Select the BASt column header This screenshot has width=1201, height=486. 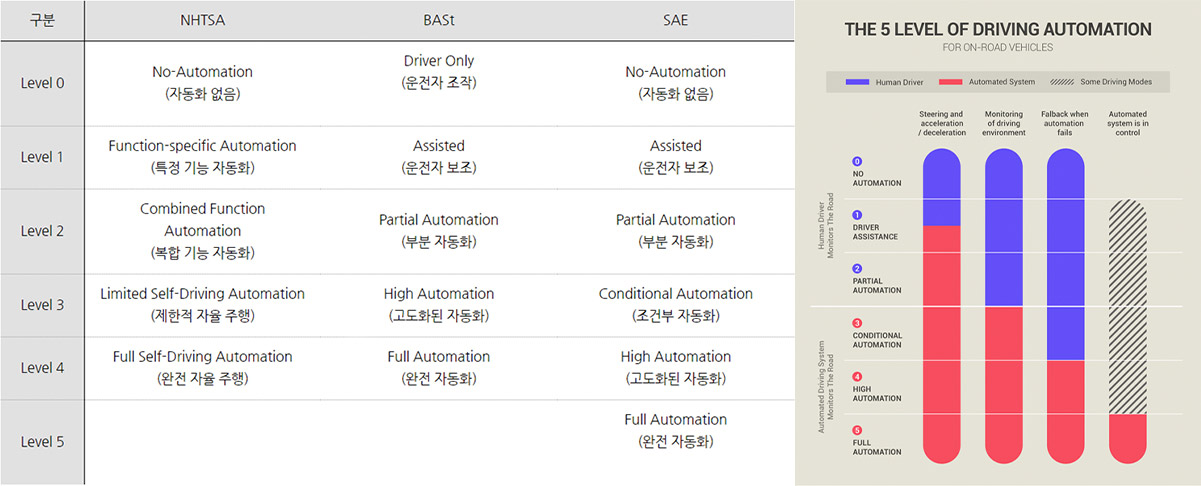[x=438, y=20]
